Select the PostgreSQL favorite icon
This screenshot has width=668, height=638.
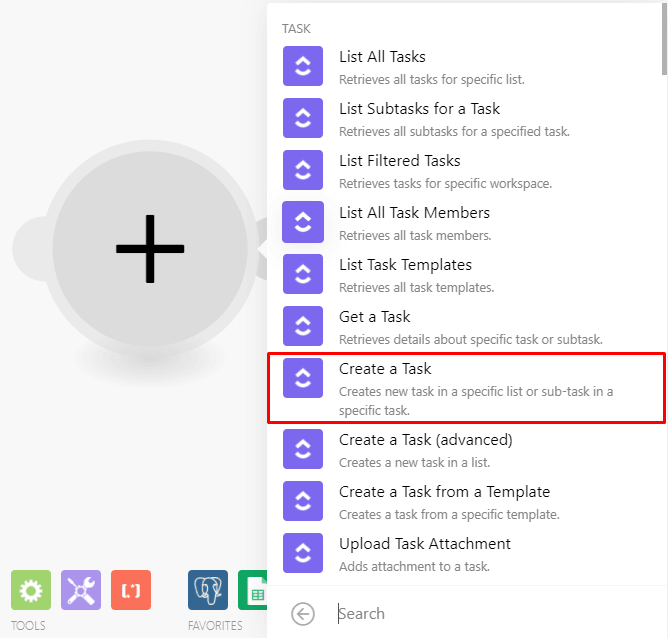coord(208,590)
